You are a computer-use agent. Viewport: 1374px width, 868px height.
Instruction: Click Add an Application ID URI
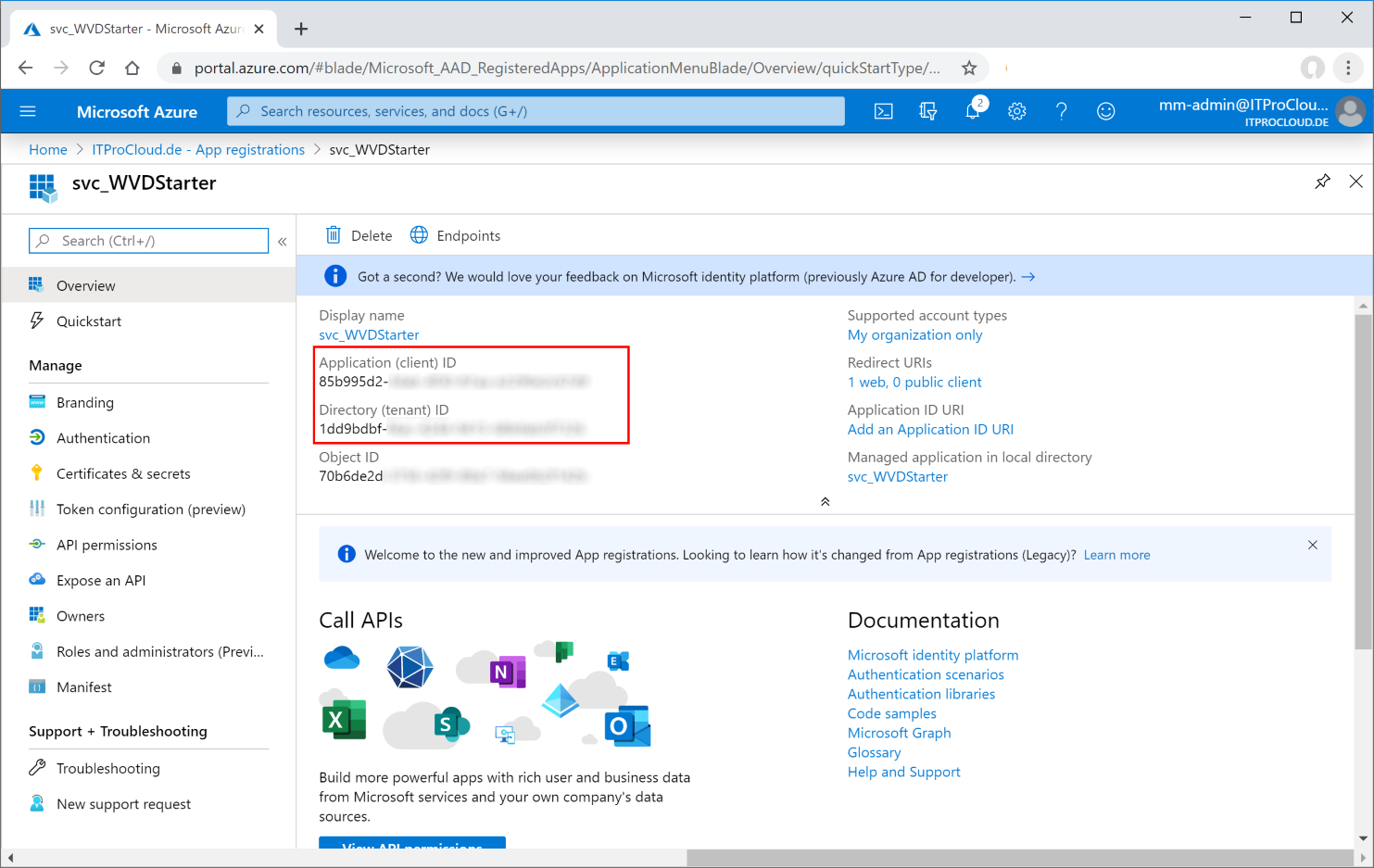click(x=930, y=430)
